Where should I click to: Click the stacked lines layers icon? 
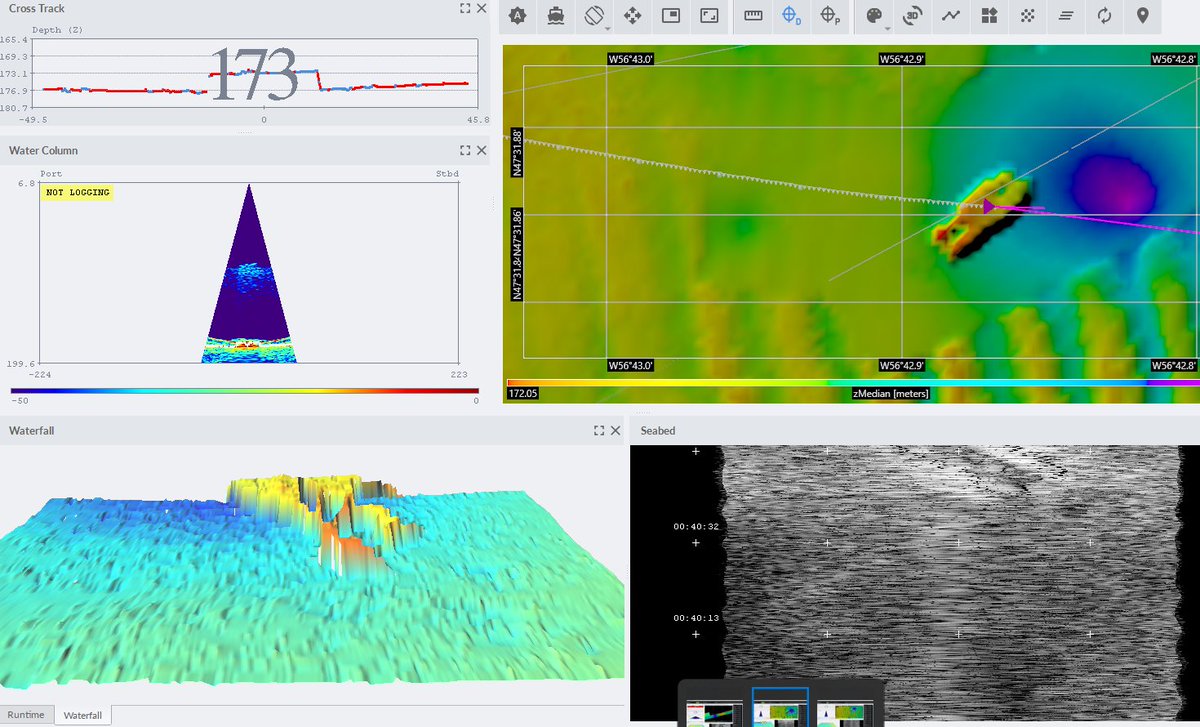coord(1066,16)
